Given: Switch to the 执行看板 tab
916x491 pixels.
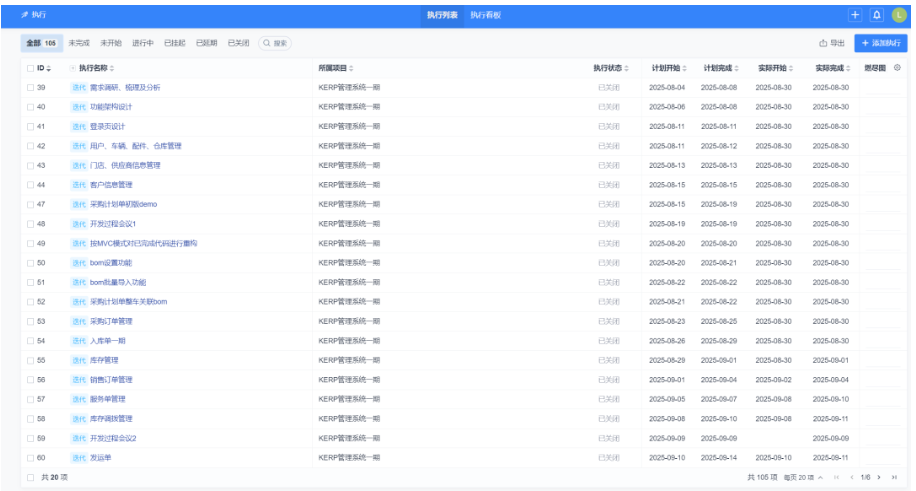Looking at the screenshot, I should (x=485, y=15).
